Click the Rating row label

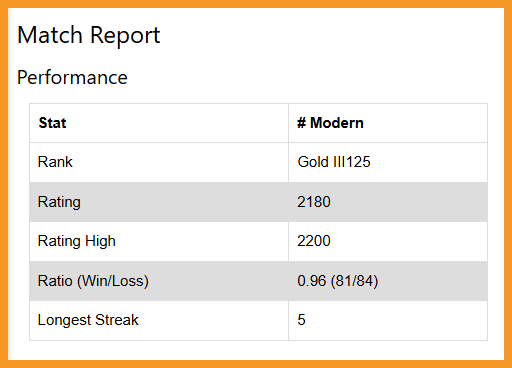pyautogui.click(x=59, y=202)
